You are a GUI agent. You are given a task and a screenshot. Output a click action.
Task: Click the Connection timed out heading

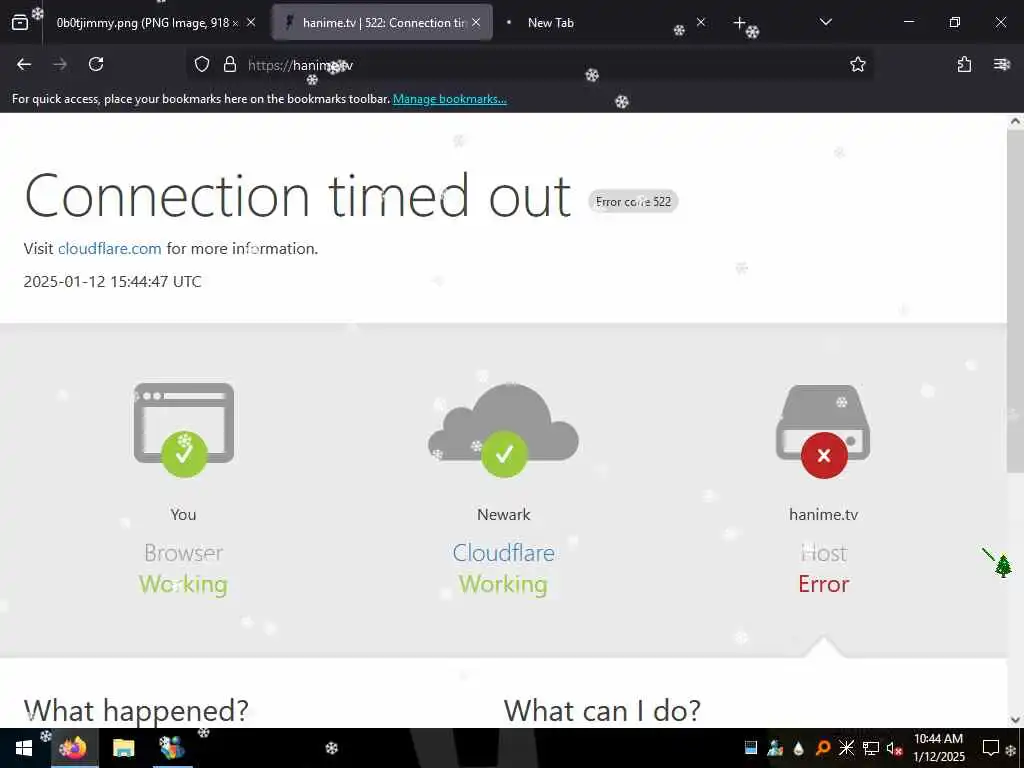pos(298,196)
